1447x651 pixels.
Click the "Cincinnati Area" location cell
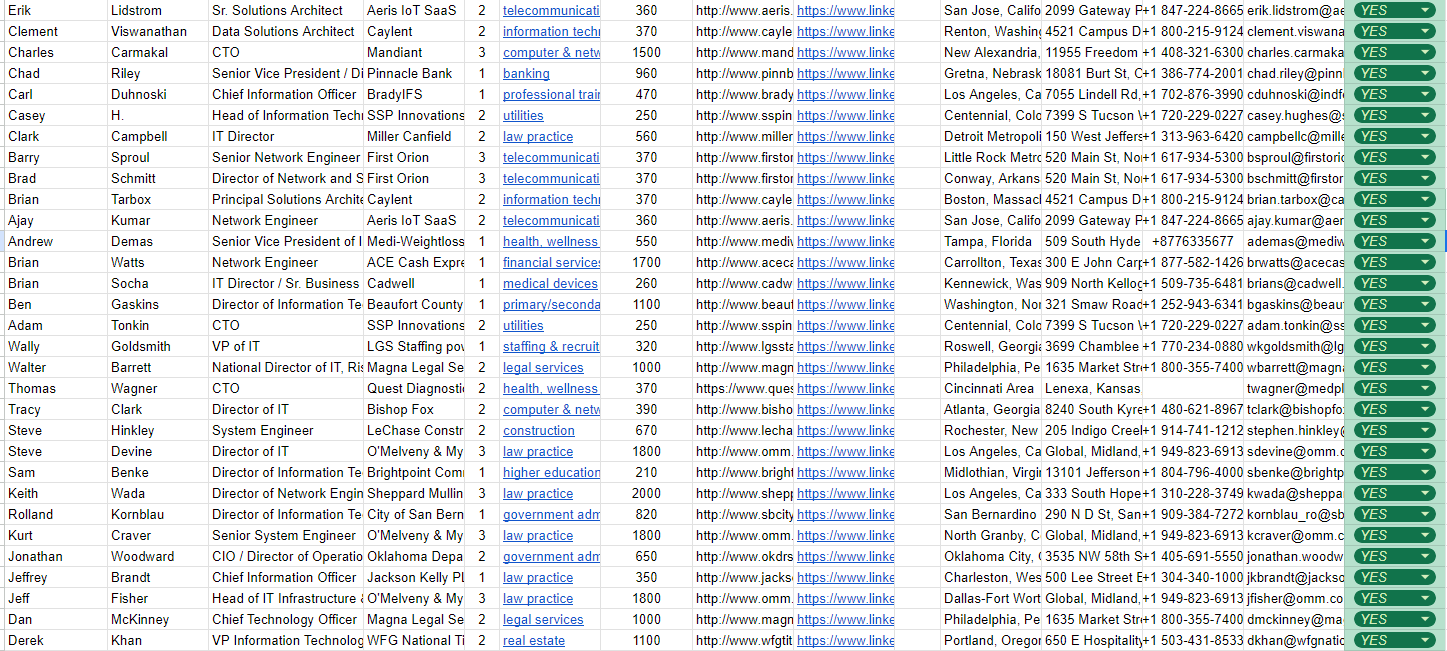pos(991,388)
